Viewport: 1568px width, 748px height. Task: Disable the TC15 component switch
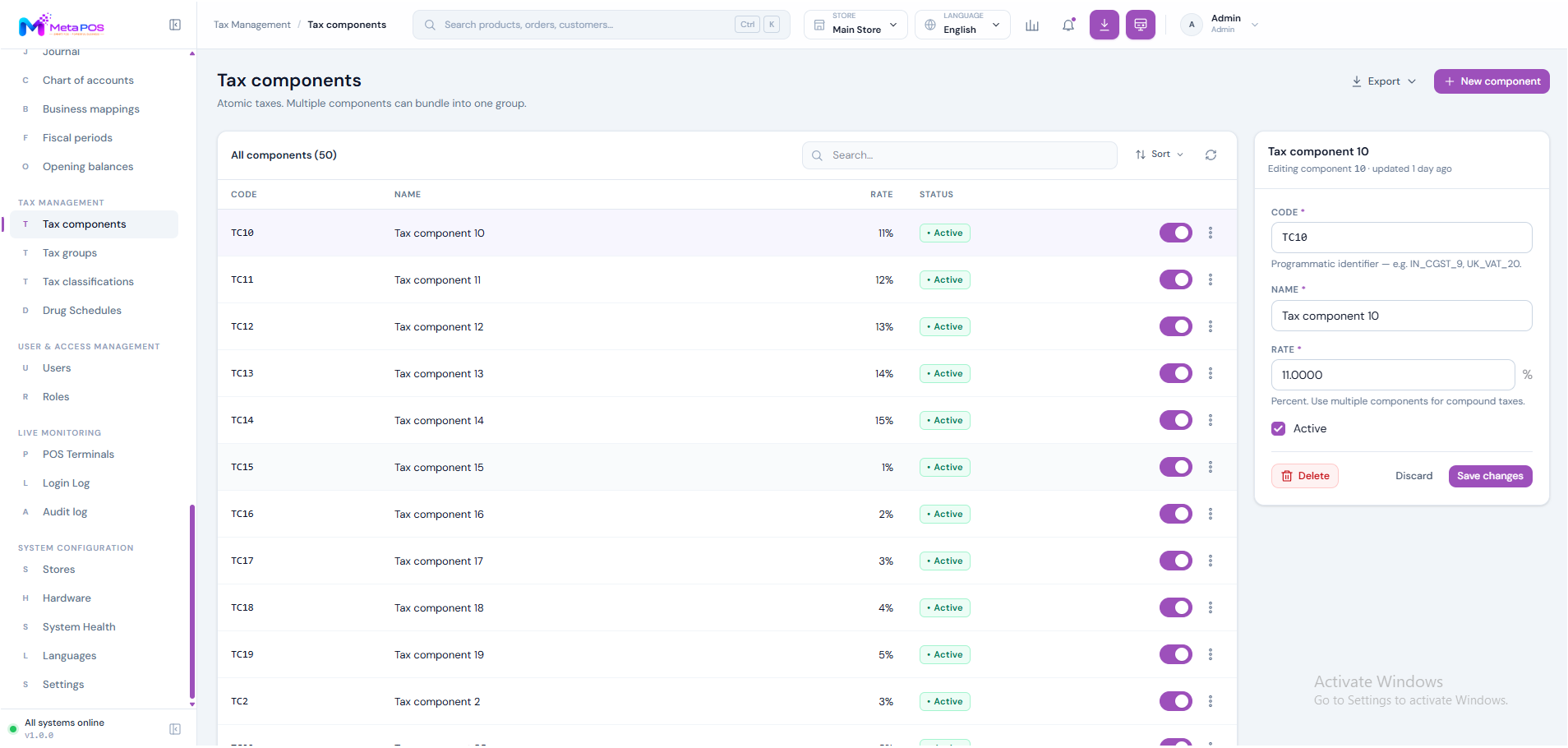[1176, 467]
